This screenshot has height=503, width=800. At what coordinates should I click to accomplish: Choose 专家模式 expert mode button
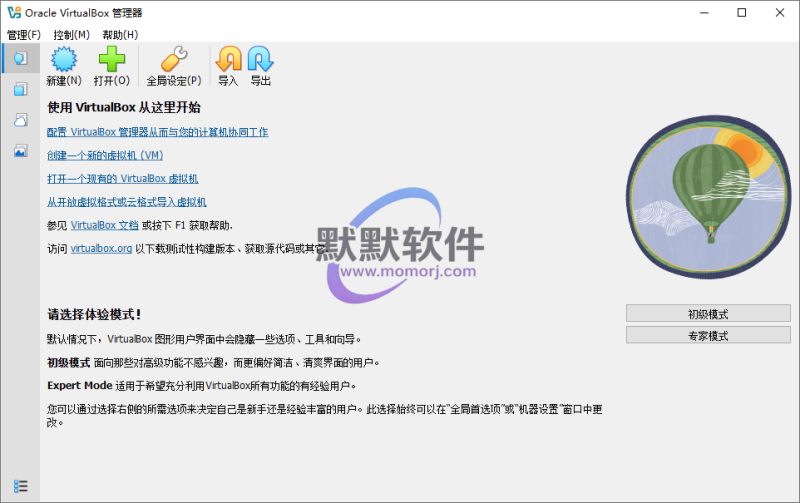(x=708, y=336)
